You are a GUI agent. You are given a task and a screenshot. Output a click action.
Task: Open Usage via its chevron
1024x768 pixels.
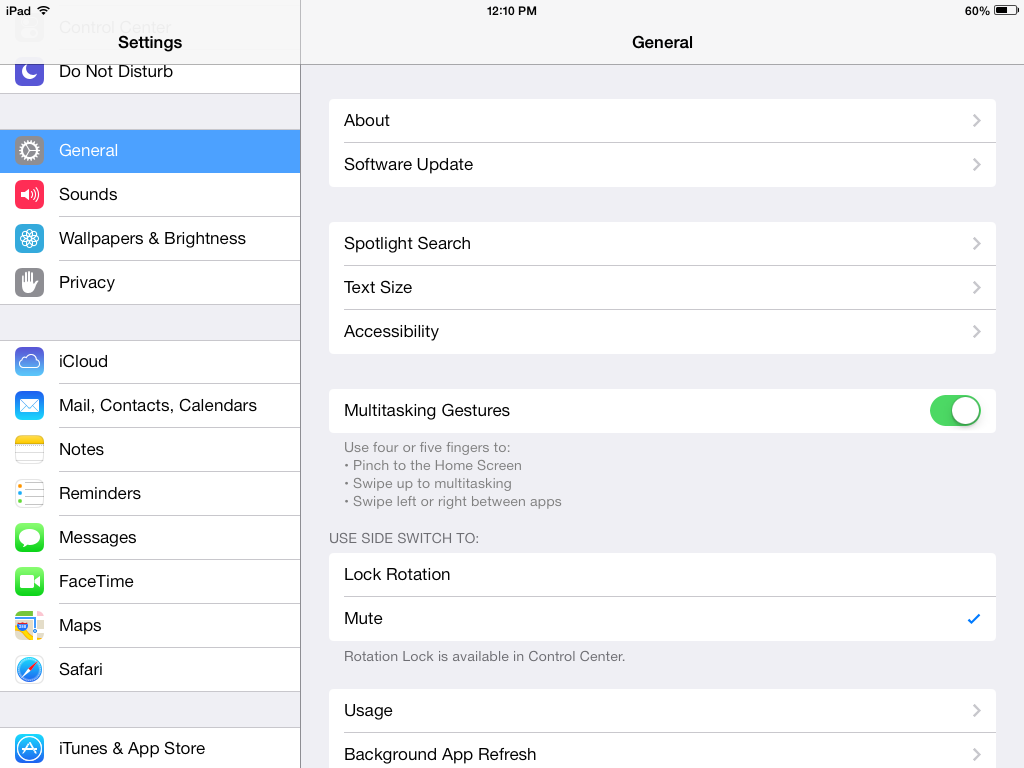click(x=976, y=711)
